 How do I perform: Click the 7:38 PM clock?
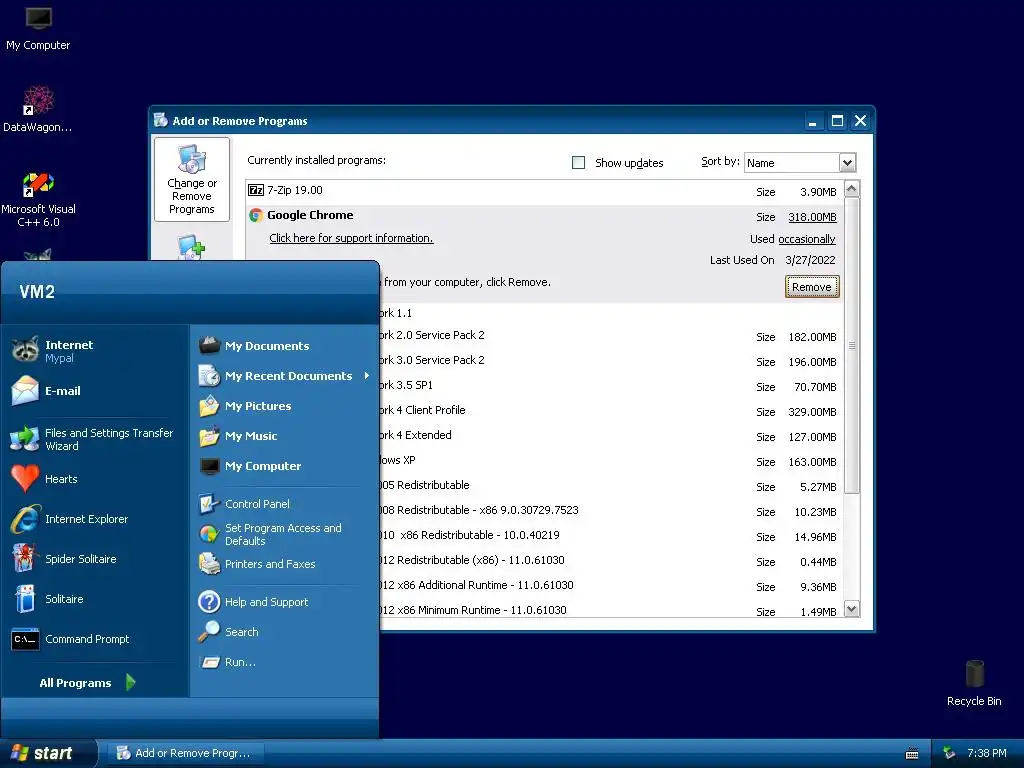987,753
